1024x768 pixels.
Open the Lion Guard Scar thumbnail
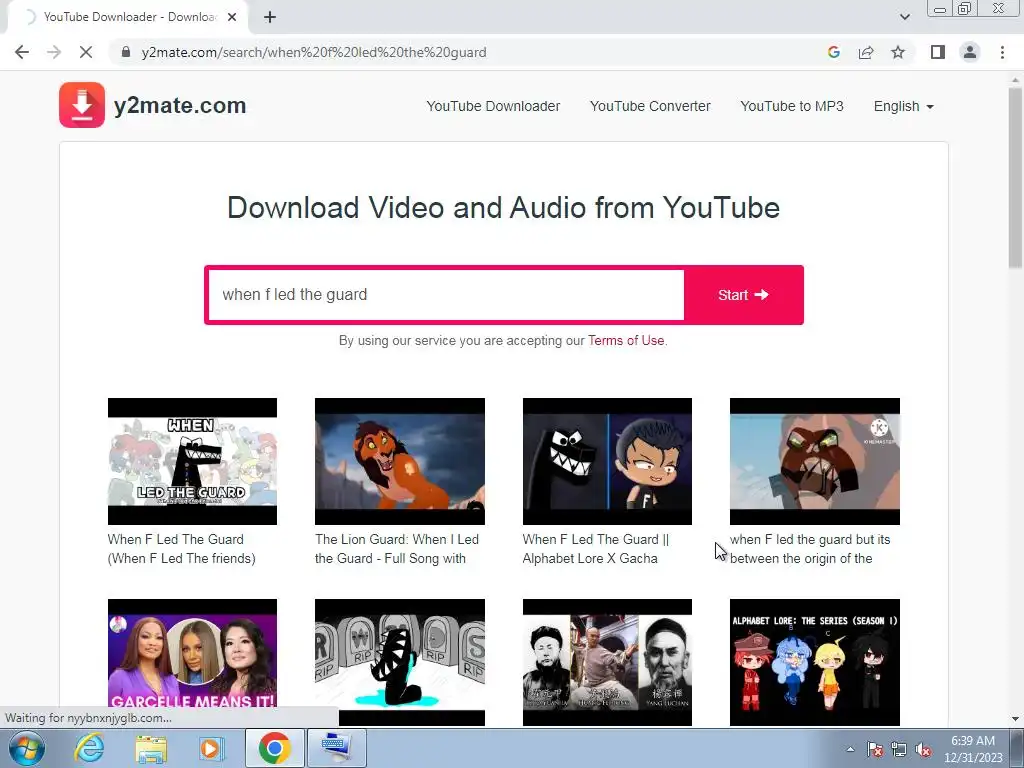pyautogui.click(x=400, y=461)
